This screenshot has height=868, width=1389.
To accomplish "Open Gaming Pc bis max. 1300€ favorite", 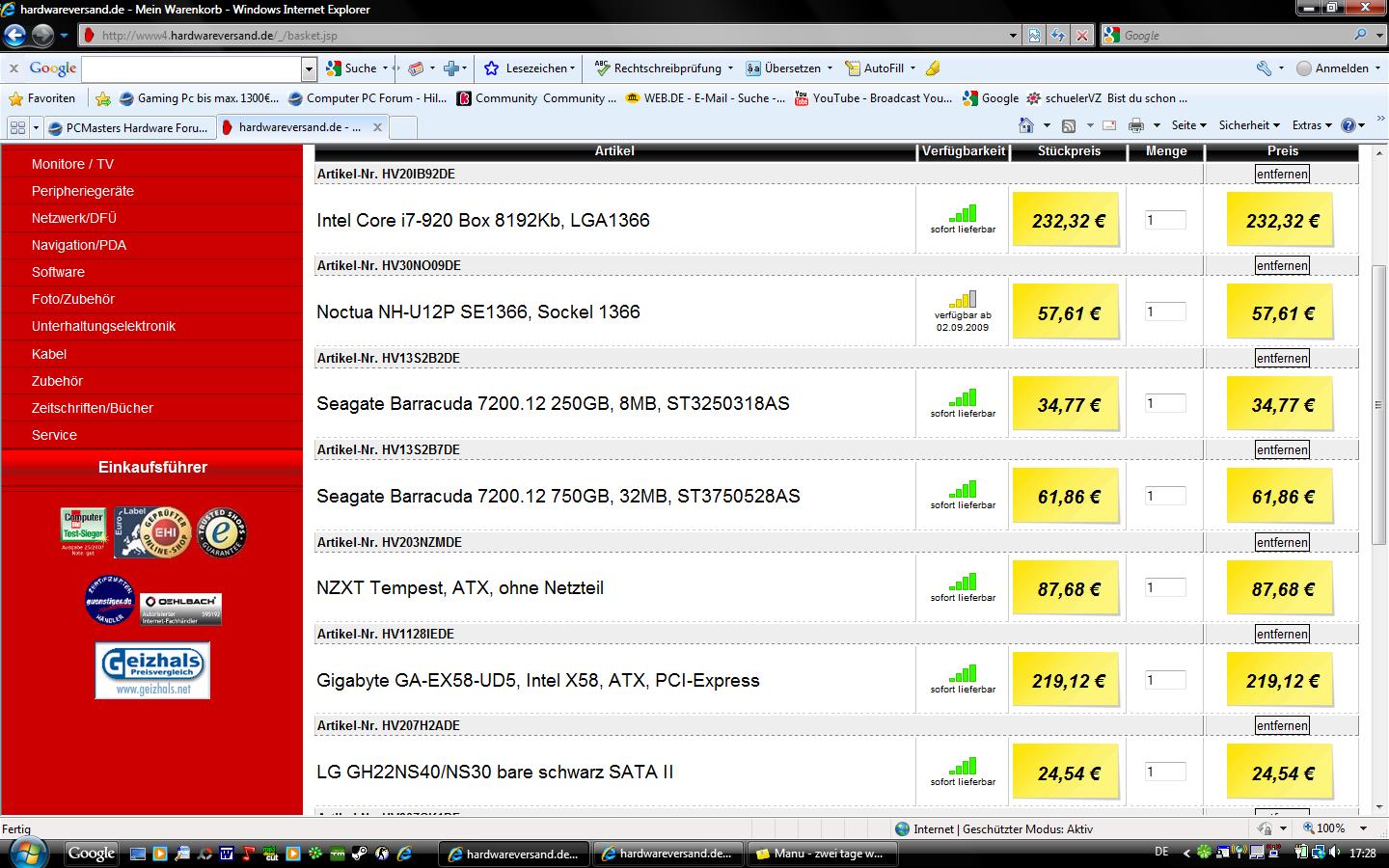I will (x=199, y=98).
